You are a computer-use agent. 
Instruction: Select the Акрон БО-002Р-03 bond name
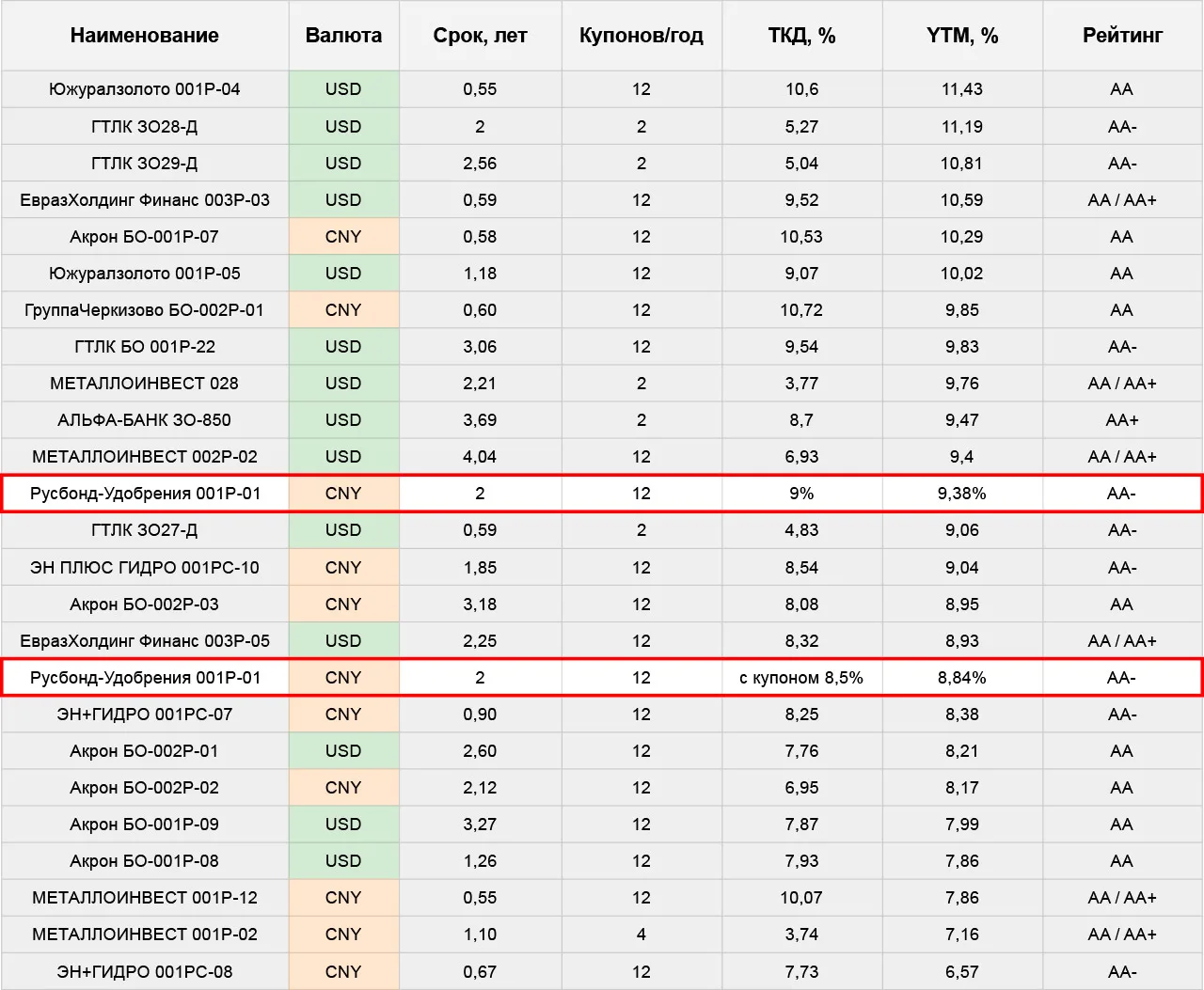tap(145, 604)
